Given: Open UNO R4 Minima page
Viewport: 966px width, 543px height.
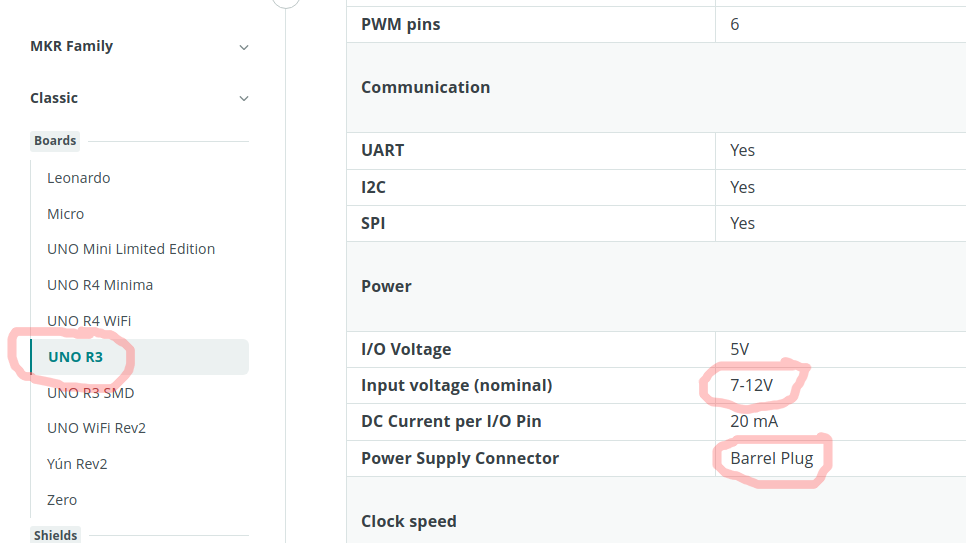Looking at the screenshot, I should [x=100, y=285].
